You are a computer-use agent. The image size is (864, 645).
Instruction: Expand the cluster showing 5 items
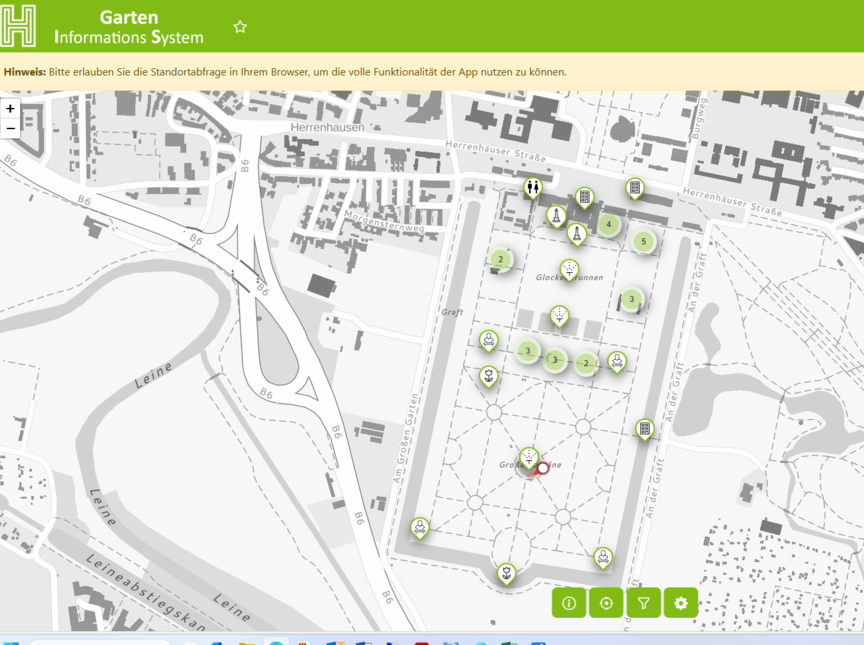coord(643,241)
